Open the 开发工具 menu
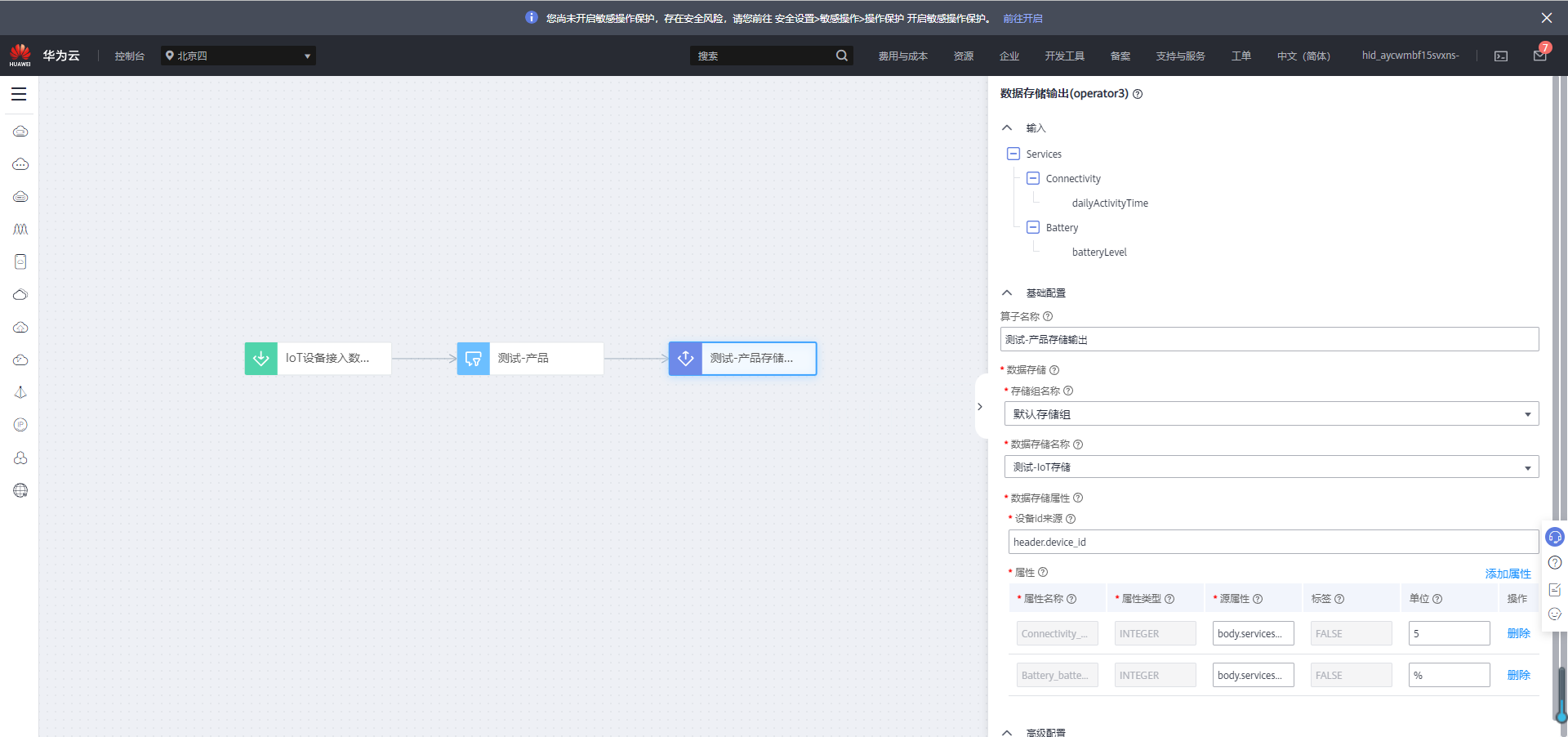 1064,56
